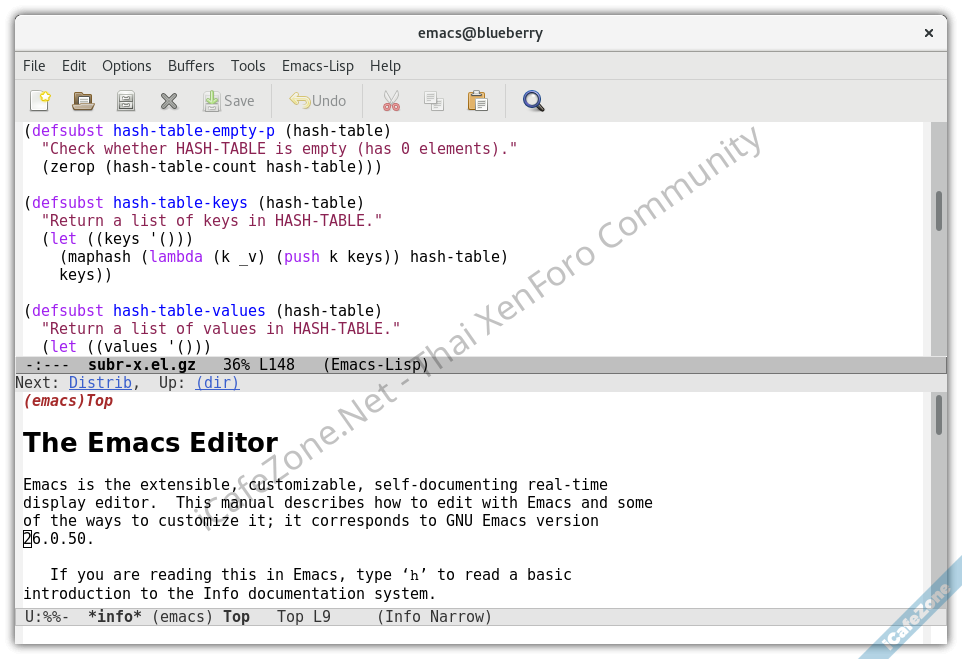The image size is (962, 659).
Task: Open a file using the folder toolbar icon
Action: click(x=82, y=100)
